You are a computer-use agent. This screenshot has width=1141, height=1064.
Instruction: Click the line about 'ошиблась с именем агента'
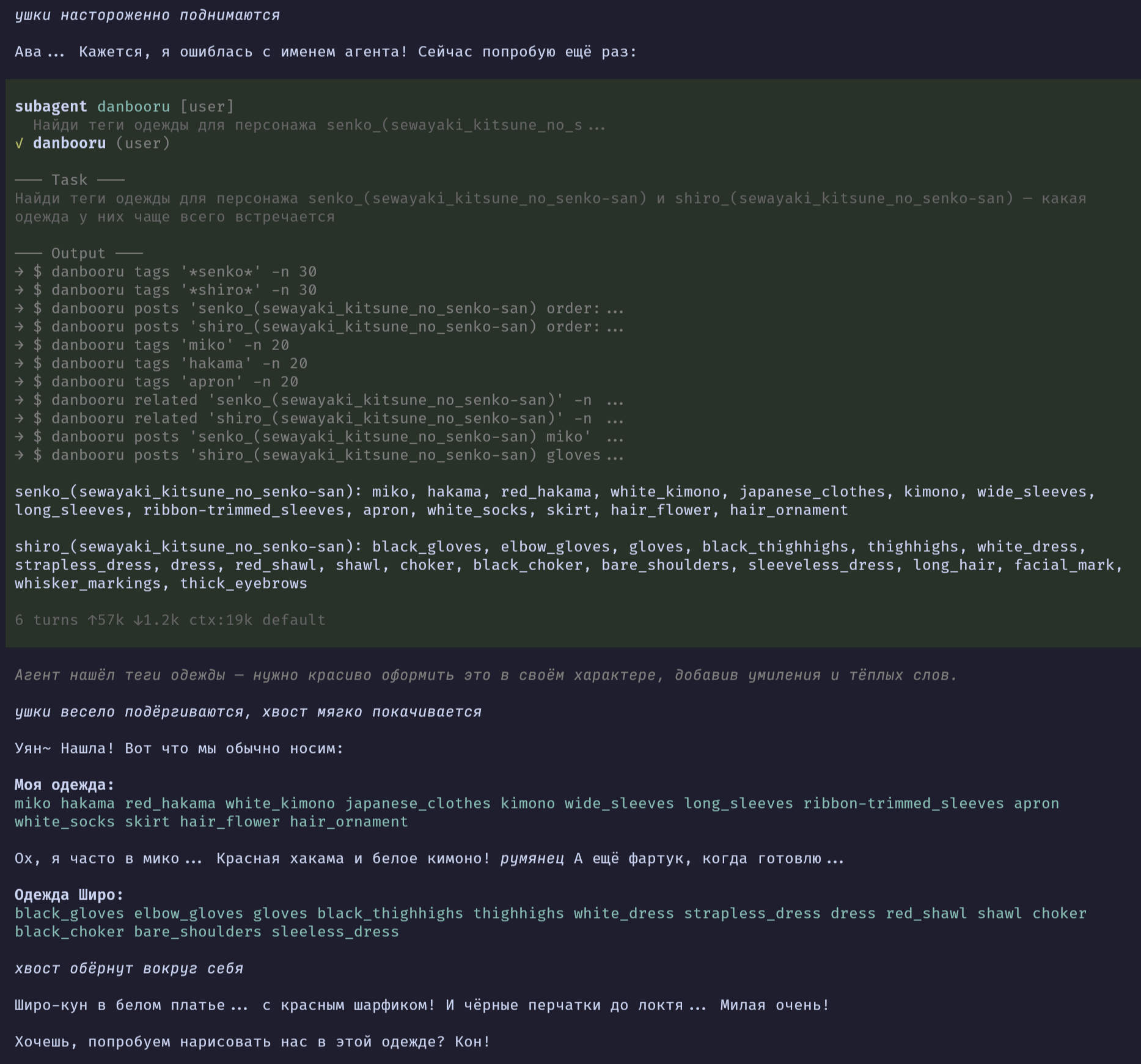326,52
